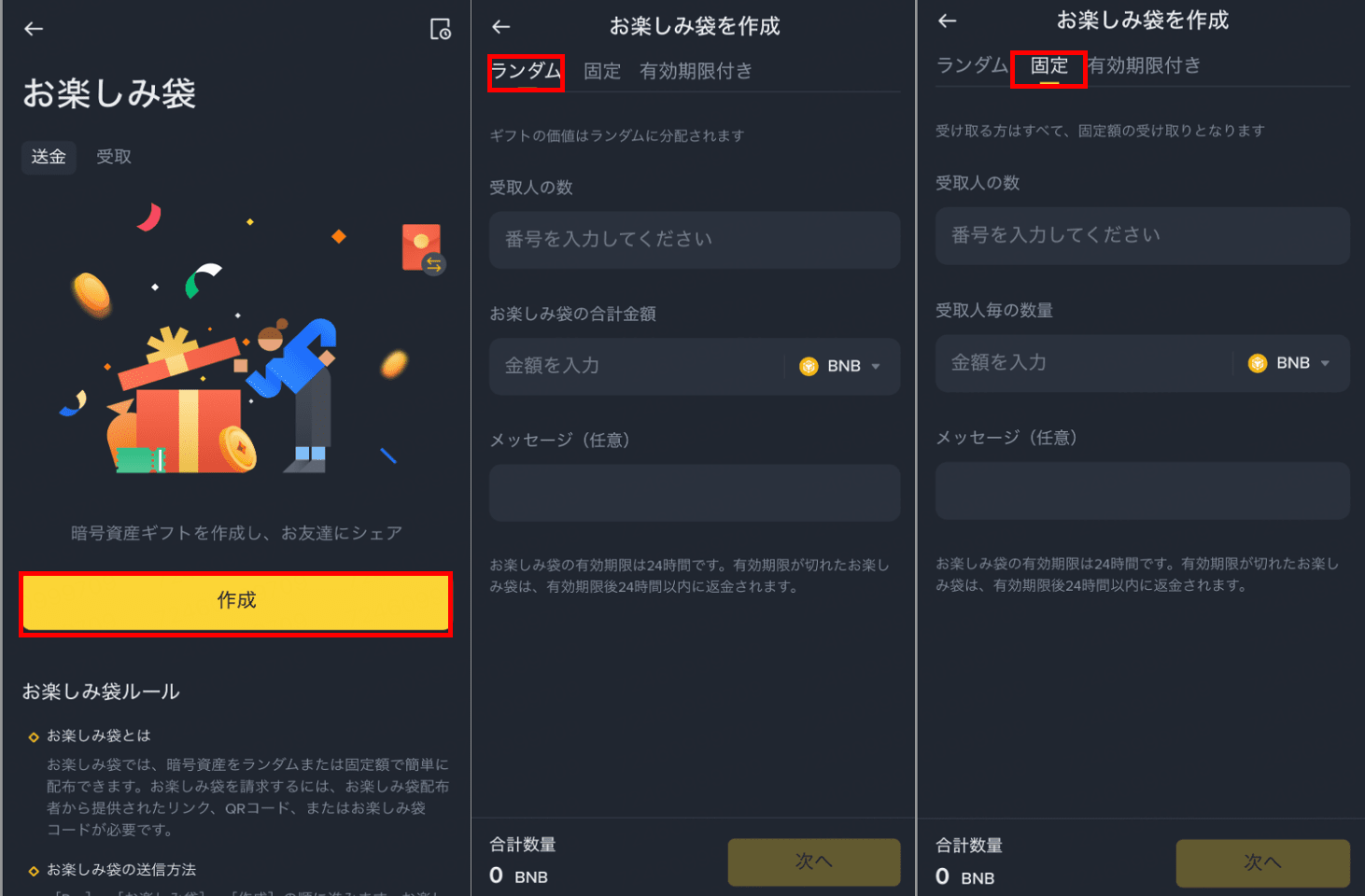Tap 次へ button on the random screen
The width and height of the screenshot is (1365, 896).
coord(814,861)
